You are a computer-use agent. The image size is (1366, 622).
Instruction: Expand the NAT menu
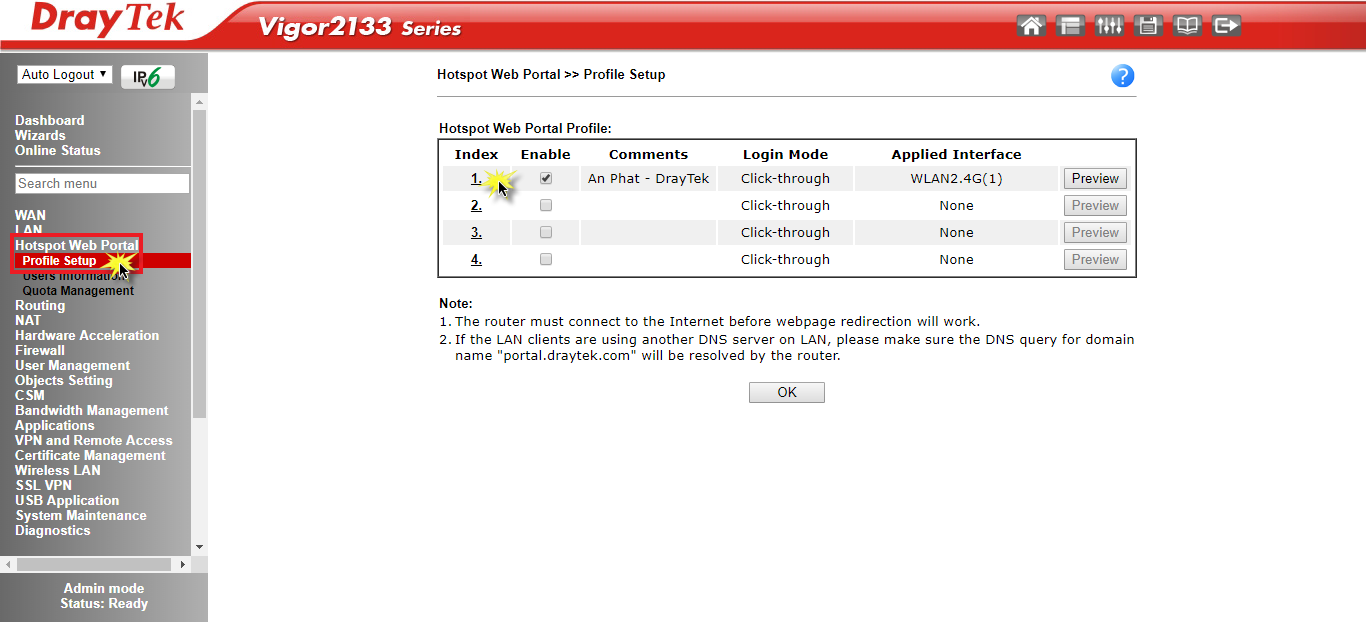(x=28, y=320)
